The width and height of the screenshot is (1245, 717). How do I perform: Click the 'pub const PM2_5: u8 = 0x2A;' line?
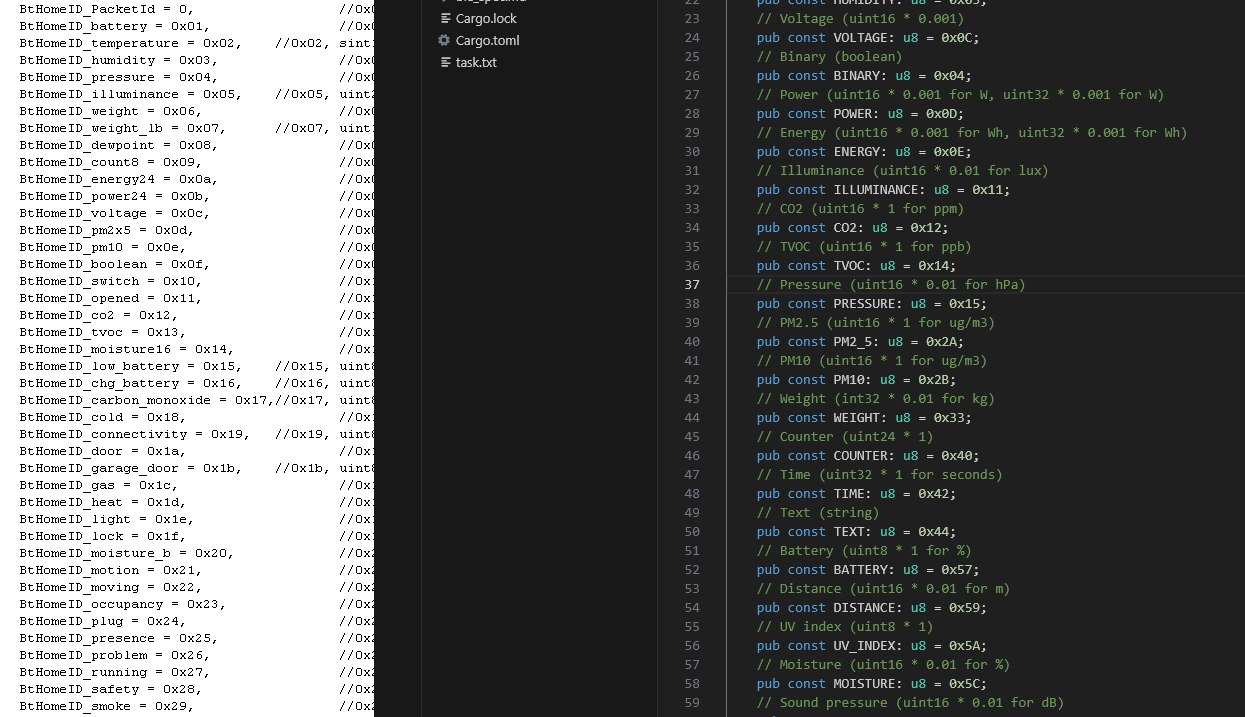pyautogui.click(x=860, y=341)
